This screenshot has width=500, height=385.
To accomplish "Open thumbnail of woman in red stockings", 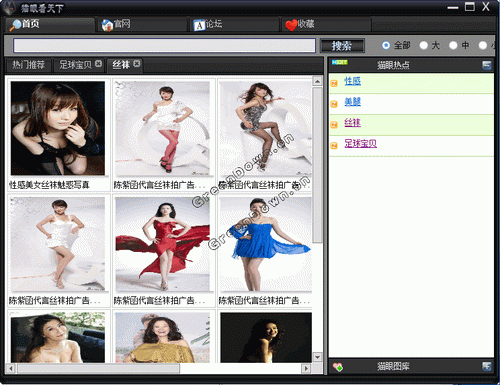I will coord(162,128).
